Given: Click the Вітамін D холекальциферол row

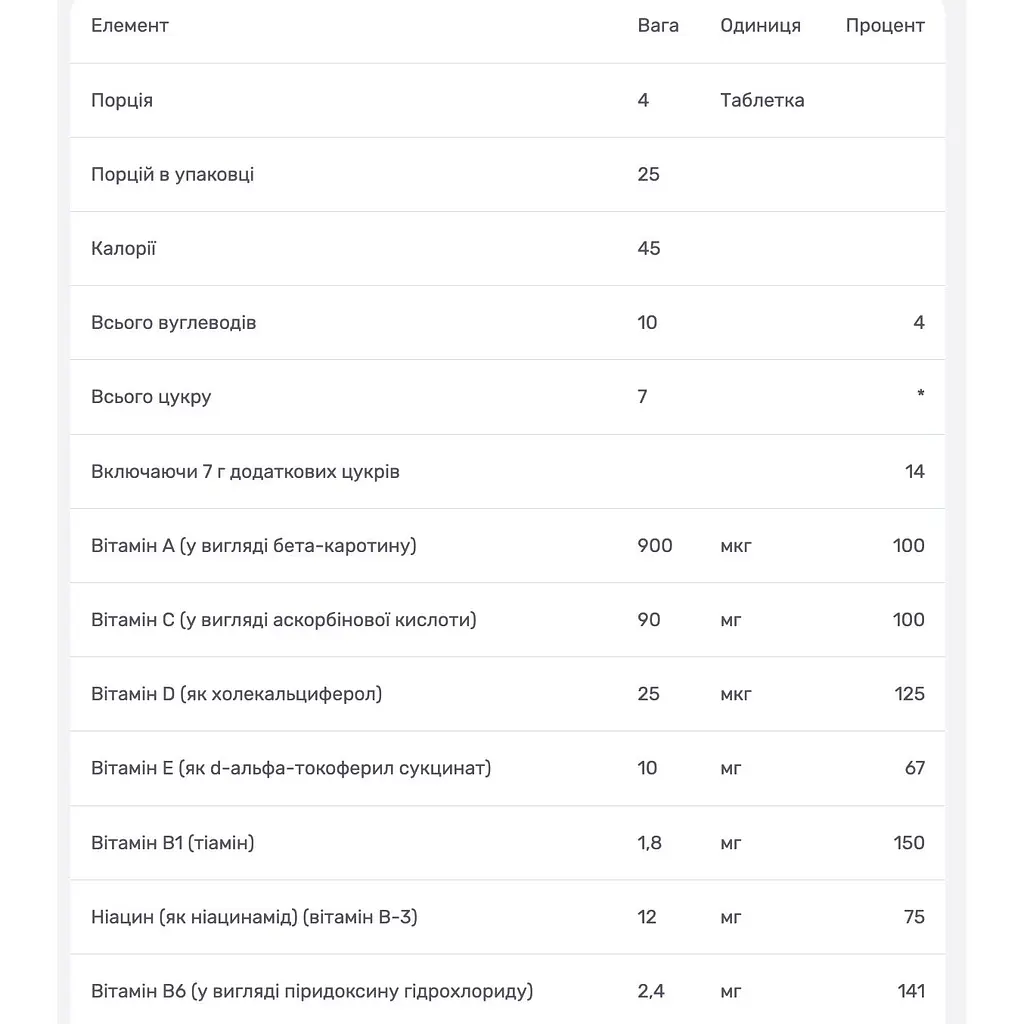Looking at the screenshot, I should tap(507, 694).
